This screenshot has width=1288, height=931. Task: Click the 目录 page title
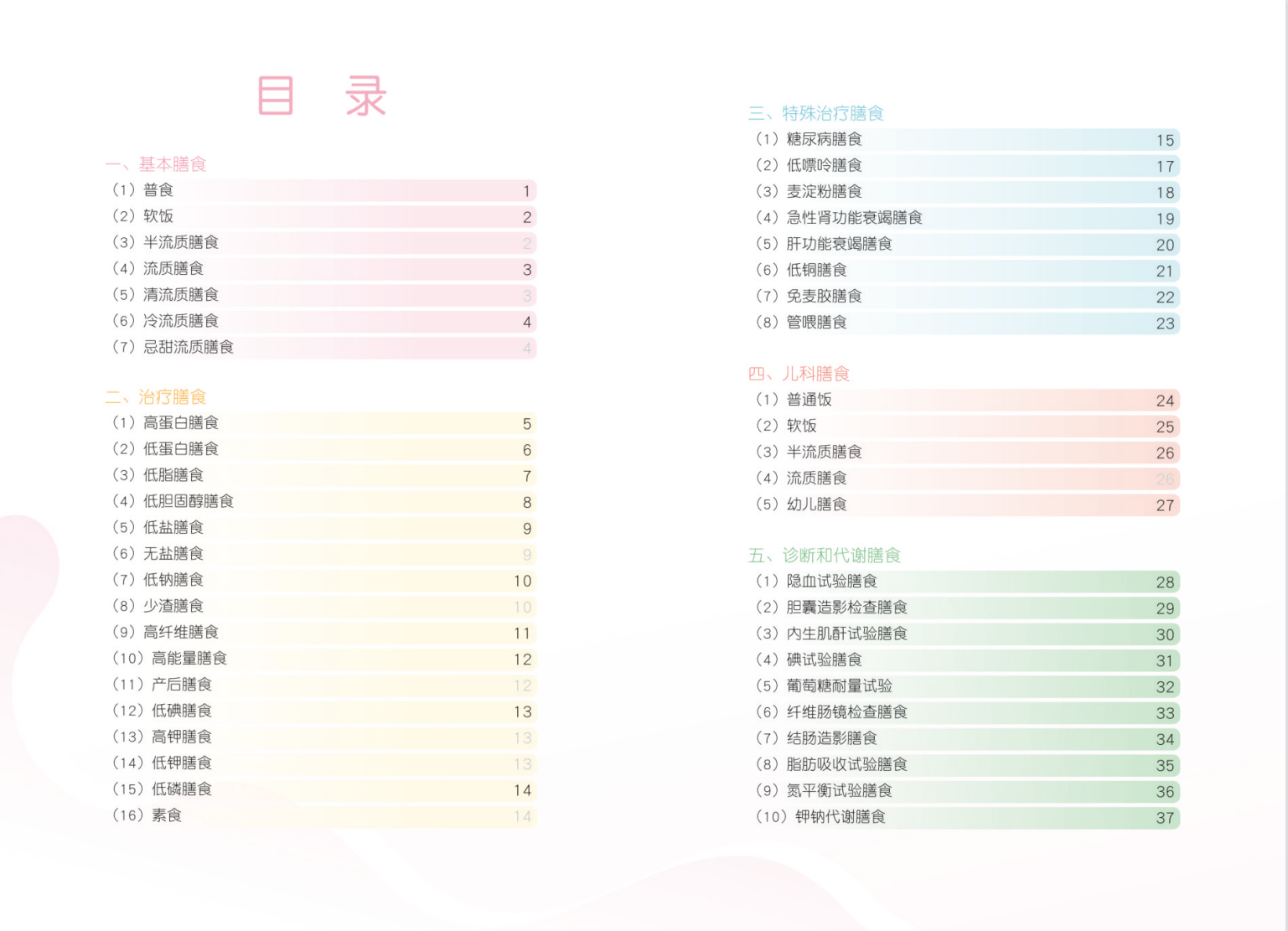(322, 96)
